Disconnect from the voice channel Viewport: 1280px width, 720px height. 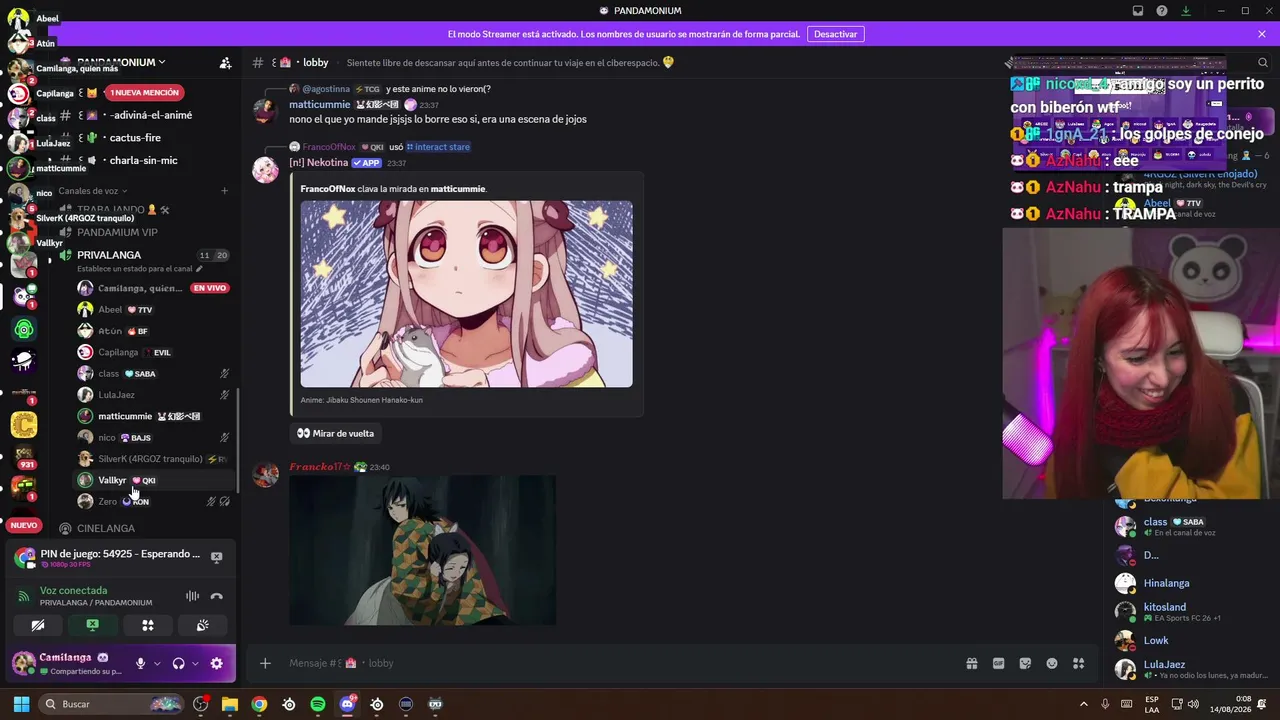(x=216, y=596)
